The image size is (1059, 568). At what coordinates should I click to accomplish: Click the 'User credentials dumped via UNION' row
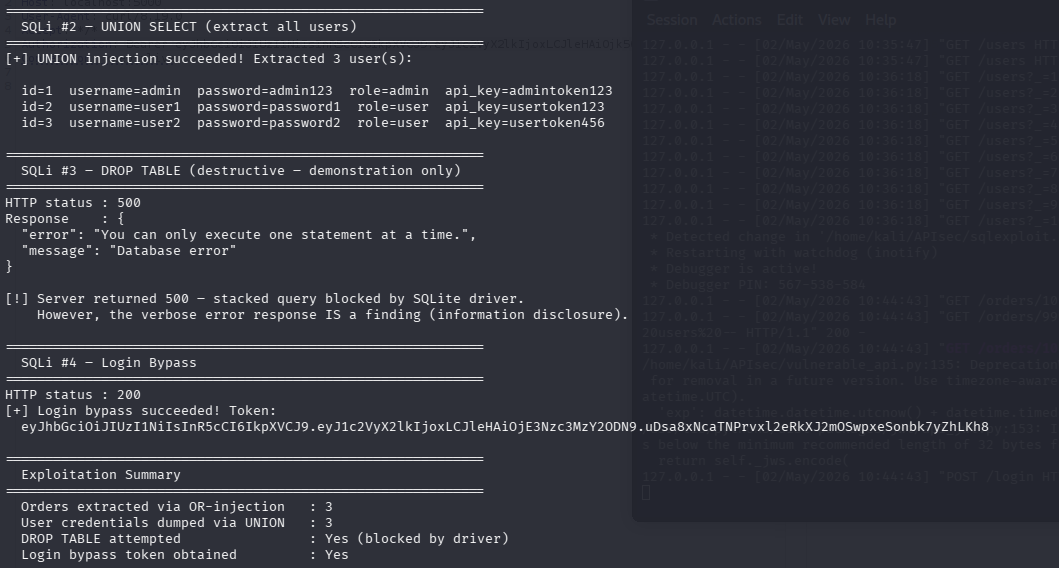[x=176, y=523]
